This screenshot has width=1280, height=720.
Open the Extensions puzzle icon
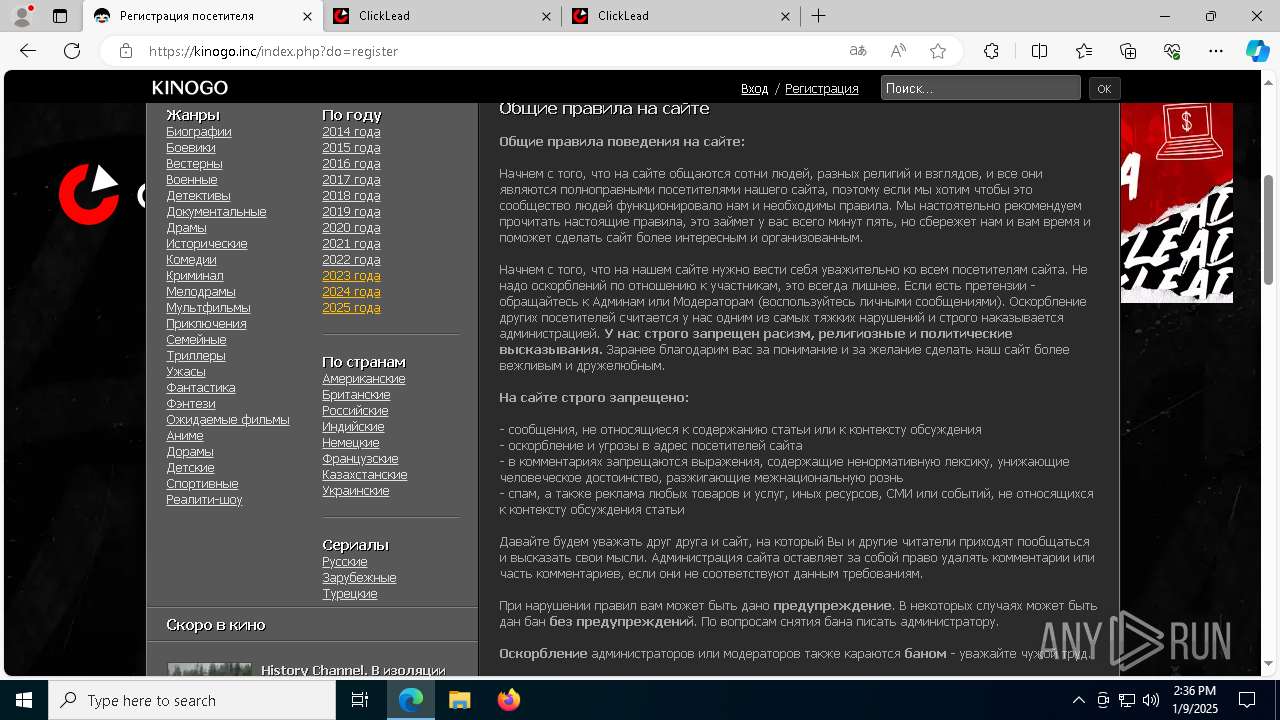pyautogui.click(x=991, y=51)
